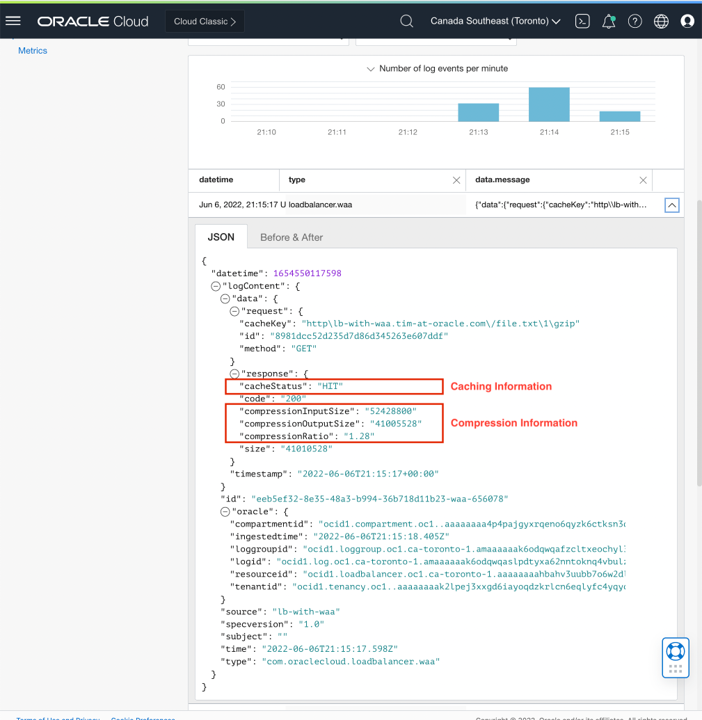Click the logid OCID value
Viewport: 702px width, 720px height.
pyautogui.click(x=451, y=562)
